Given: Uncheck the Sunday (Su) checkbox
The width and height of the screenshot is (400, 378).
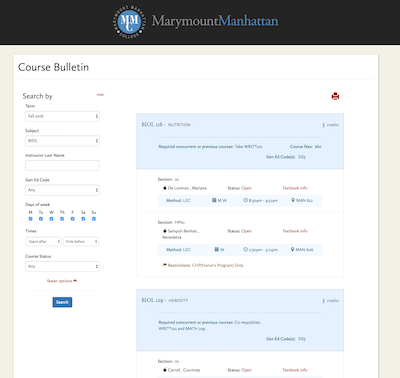Looking at the screenshot, I should tap(94, 219).
